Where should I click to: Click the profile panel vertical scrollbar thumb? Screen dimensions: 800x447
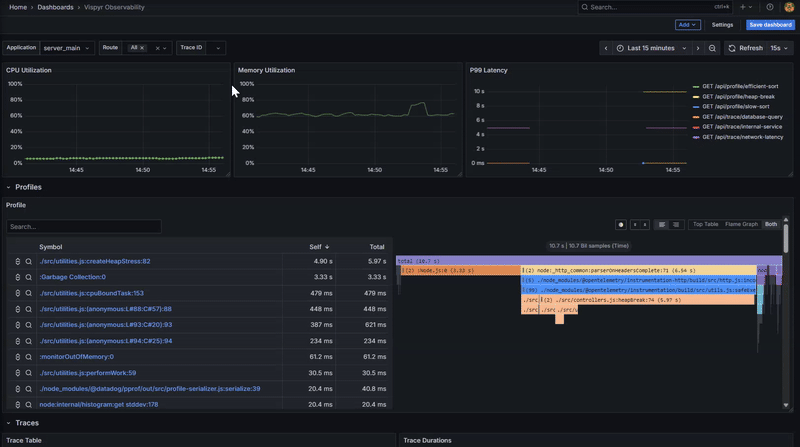[x=786, y=237]
